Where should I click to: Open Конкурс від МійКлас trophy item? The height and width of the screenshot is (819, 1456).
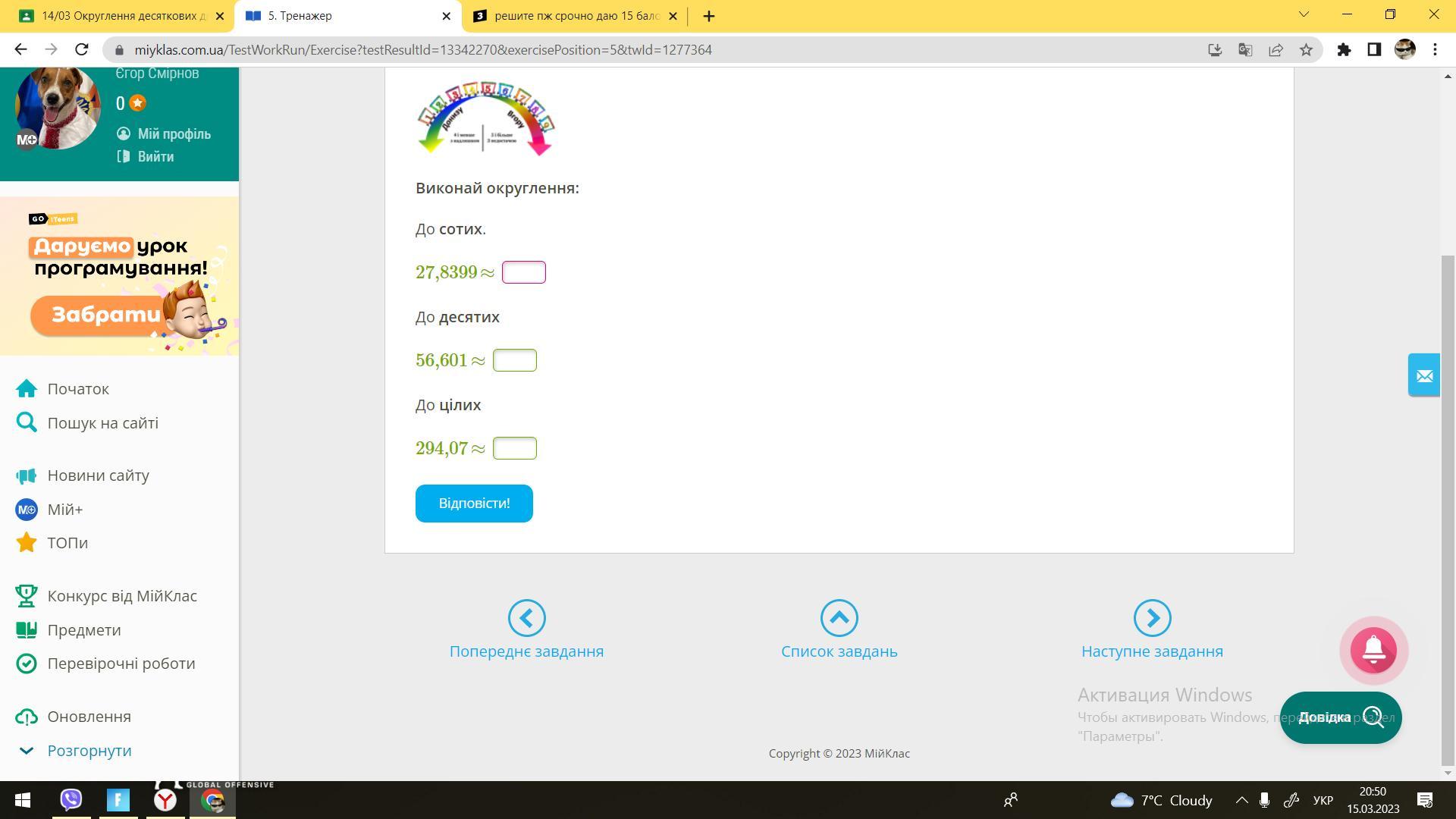click(121, 596)
